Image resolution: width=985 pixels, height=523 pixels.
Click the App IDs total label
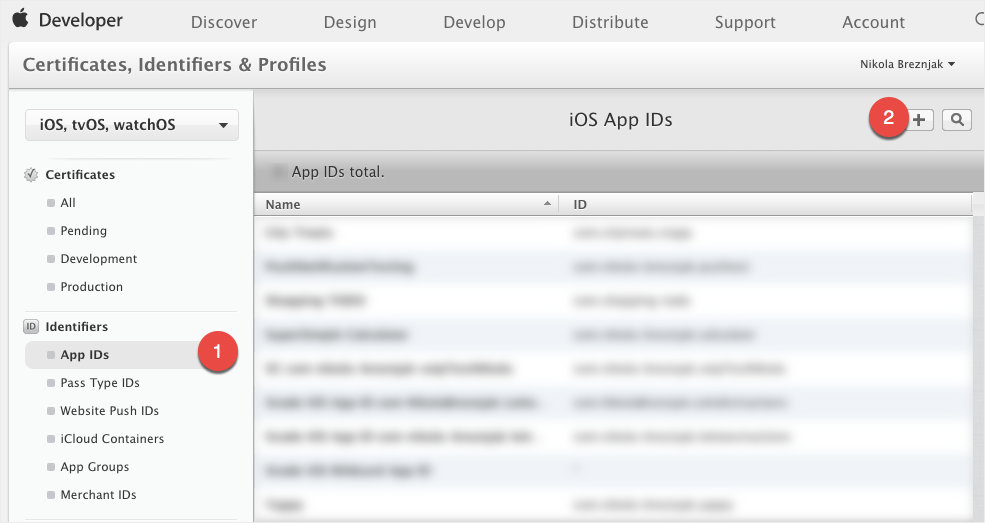337,172
